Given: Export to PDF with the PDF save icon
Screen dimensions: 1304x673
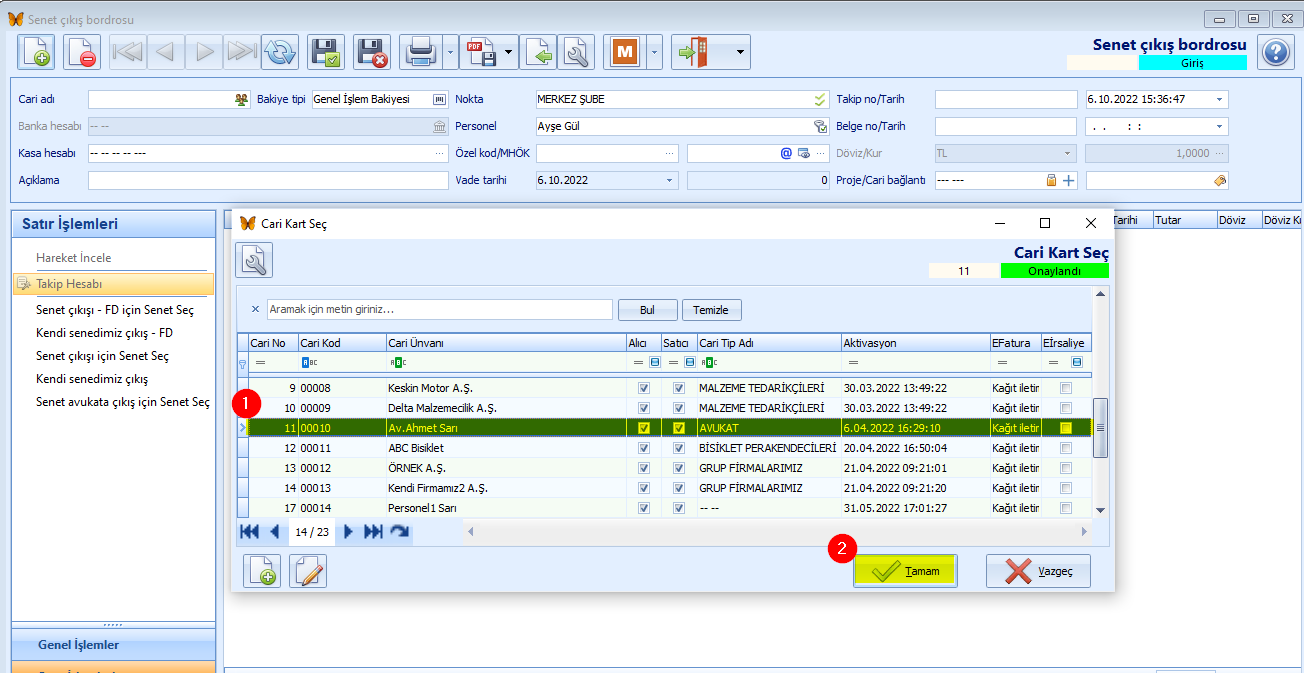Looking at the screenshot, I should click(480, 52).
